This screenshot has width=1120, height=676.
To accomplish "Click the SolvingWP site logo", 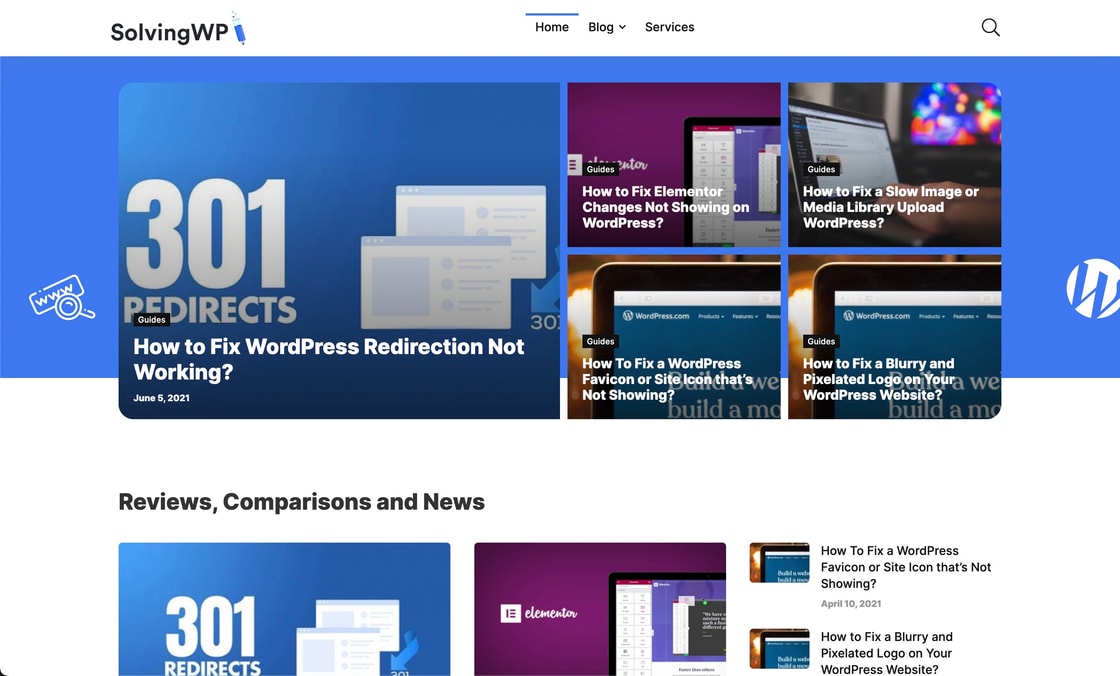I will 179,29.
